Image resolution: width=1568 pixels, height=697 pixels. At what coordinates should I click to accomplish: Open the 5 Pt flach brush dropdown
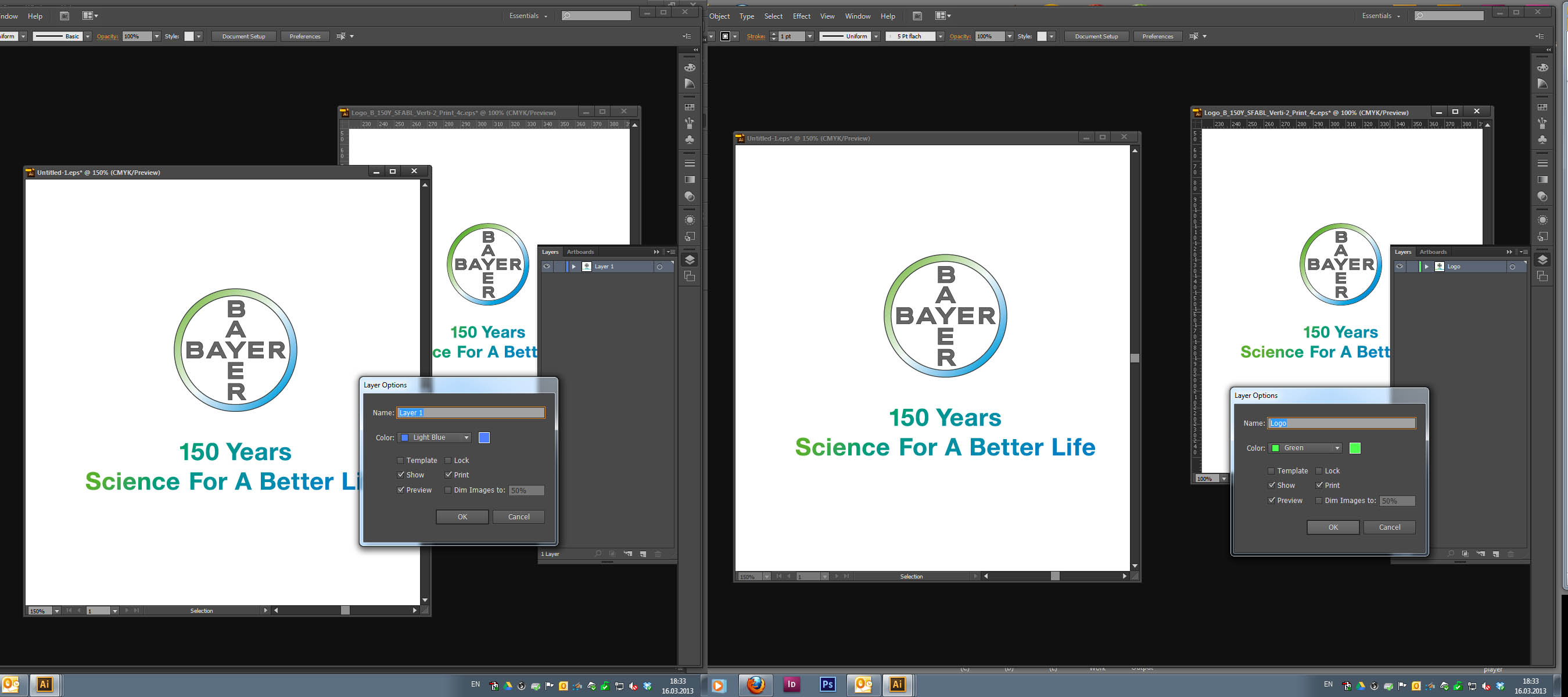pos(941,37)
